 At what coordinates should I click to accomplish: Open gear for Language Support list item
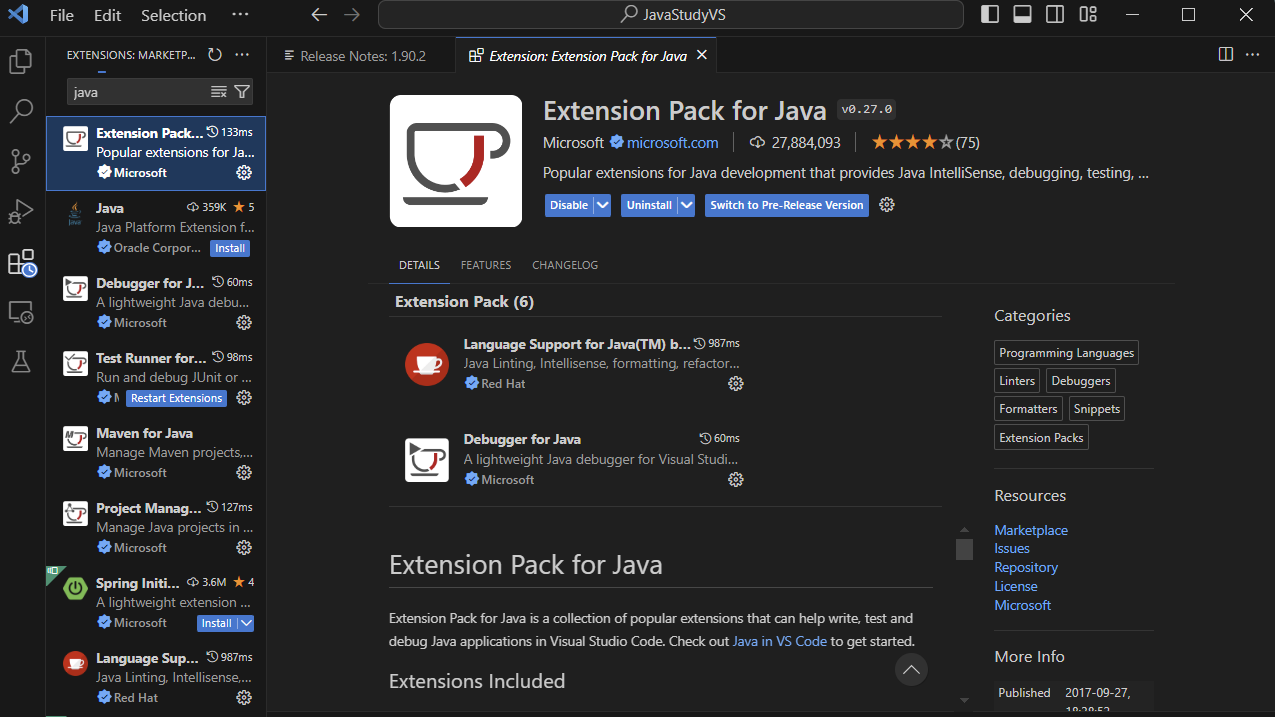244,698
